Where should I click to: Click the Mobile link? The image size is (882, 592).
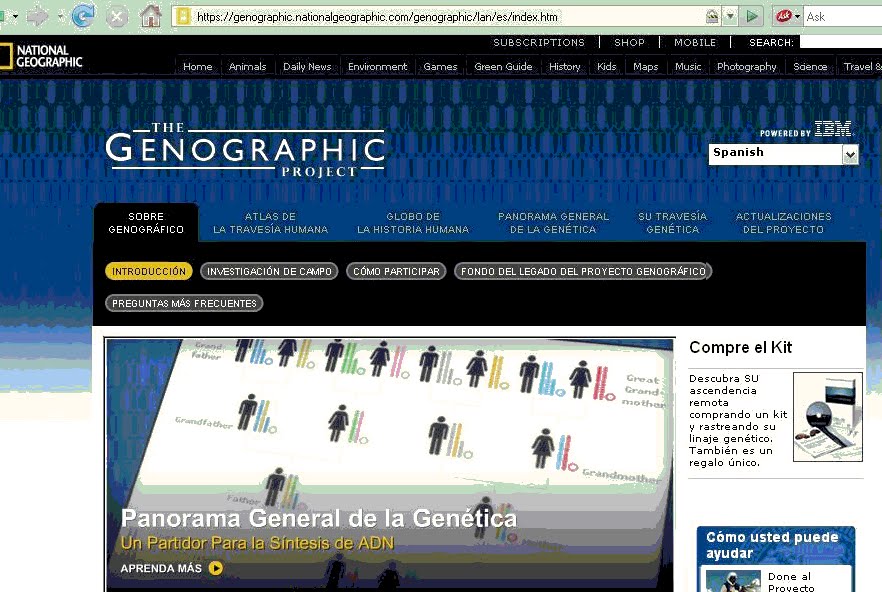point(695,43)
